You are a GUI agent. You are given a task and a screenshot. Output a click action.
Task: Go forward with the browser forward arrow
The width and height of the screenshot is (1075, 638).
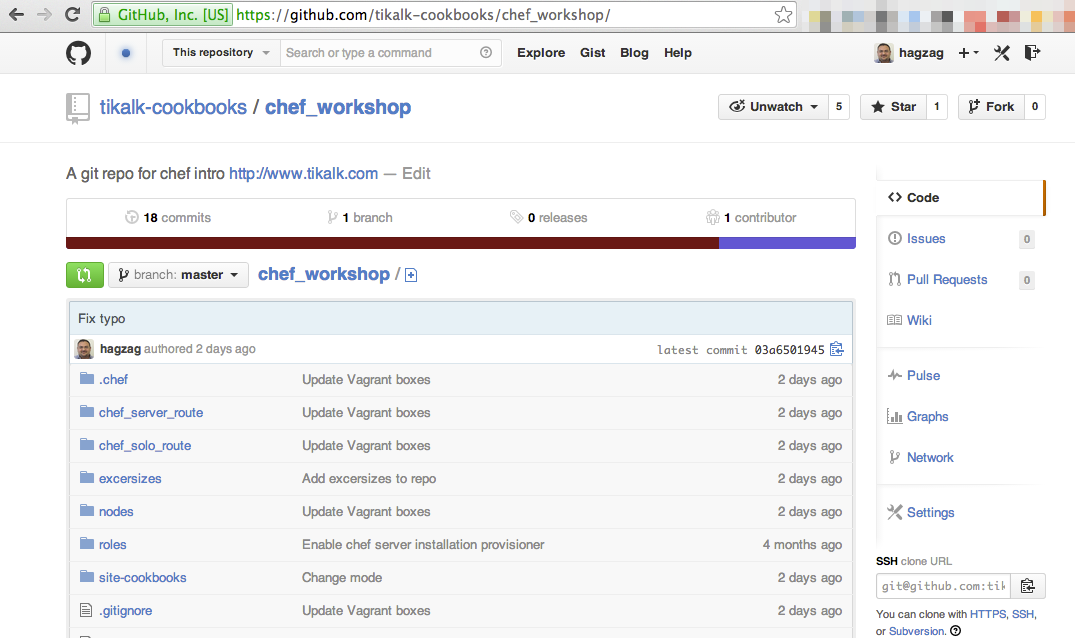point(45,14)
